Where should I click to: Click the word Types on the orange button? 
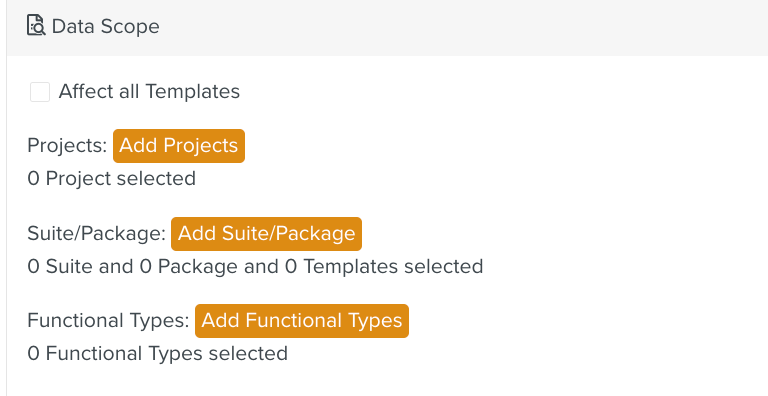tap(375, 321)
